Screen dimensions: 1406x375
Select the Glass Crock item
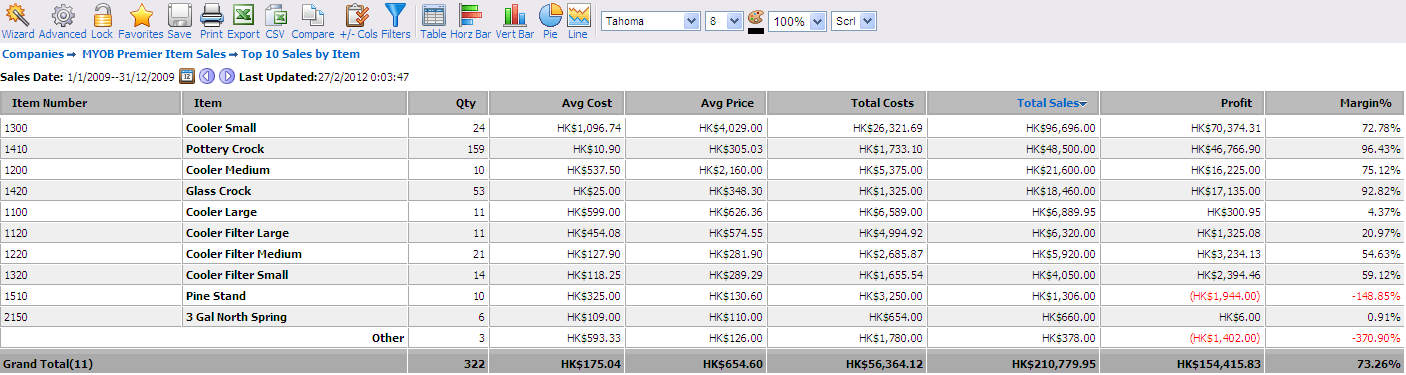(218, 191)
